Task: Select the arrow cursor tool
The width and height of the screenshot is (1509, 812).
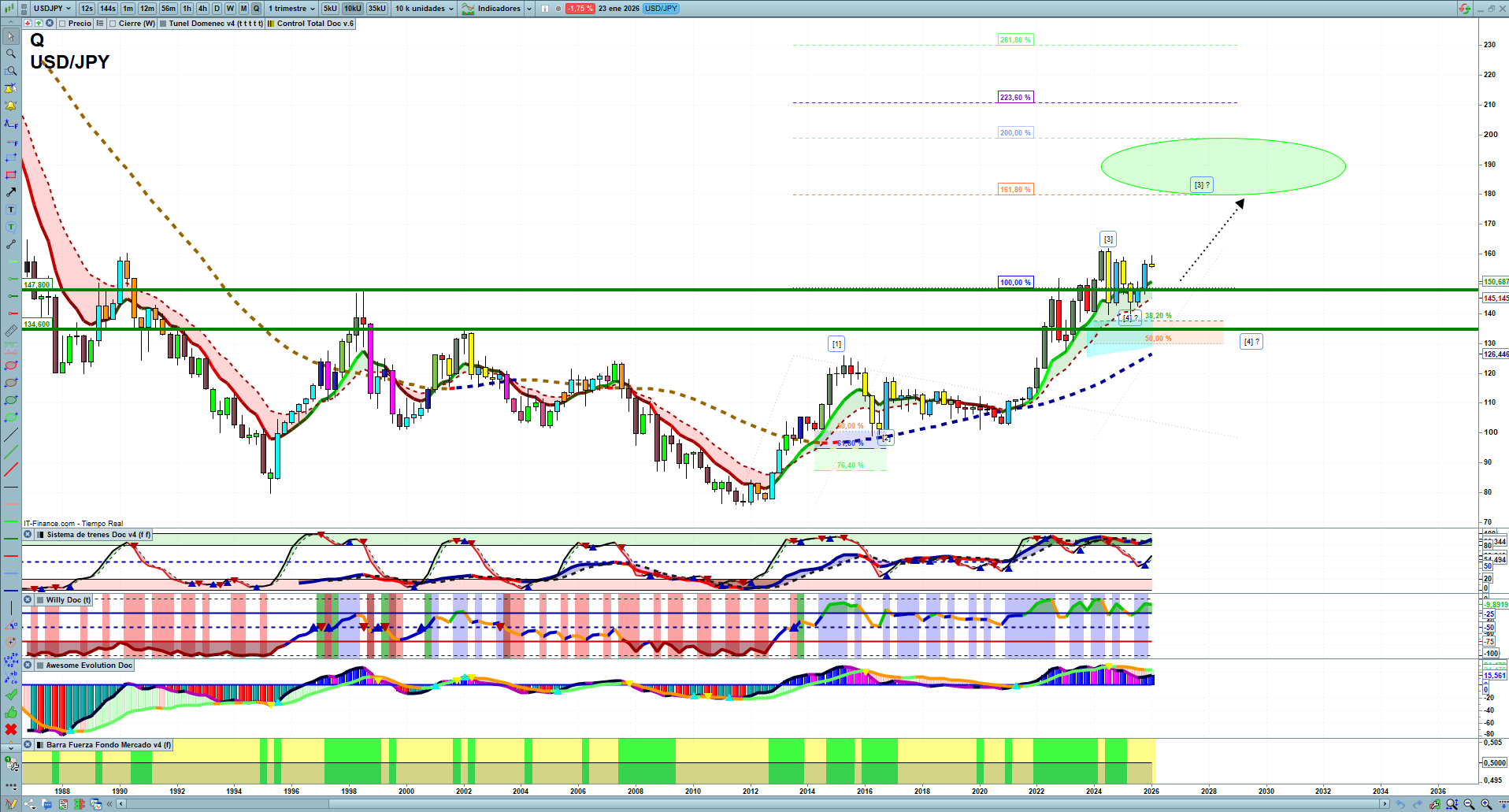Action: (x=11, y=36)
